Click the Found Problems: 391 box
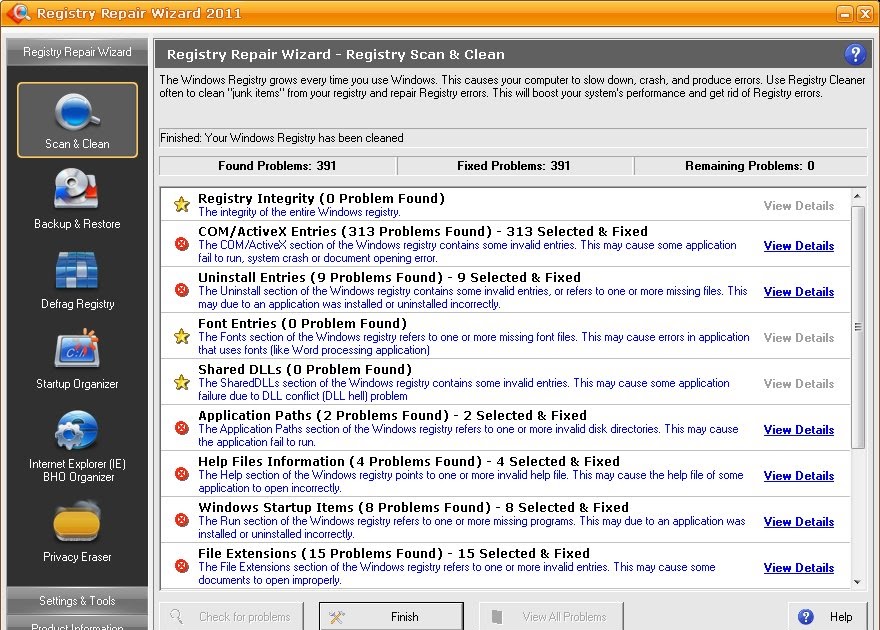Image resolution: width=880 pixels, height=630 pixels. [278, 166]
